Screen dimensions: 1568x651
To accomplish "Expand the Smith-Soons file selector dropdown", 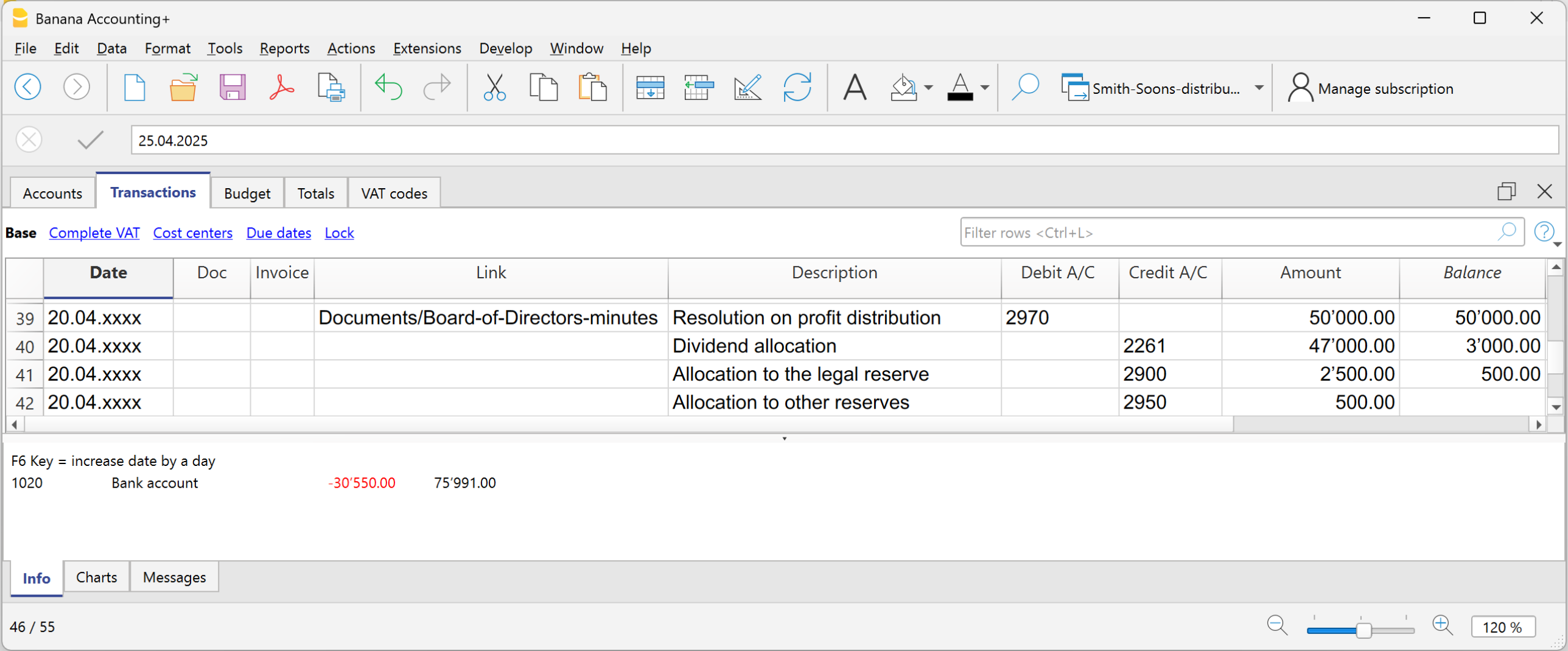I will [1259, 88].
